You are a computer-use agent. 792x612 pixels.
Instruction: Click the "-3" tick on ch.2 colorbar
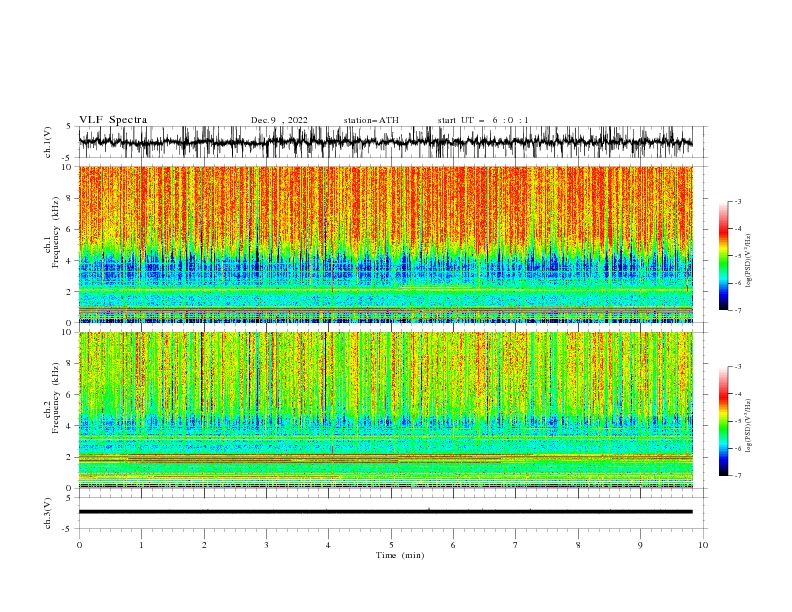[737, 367]
